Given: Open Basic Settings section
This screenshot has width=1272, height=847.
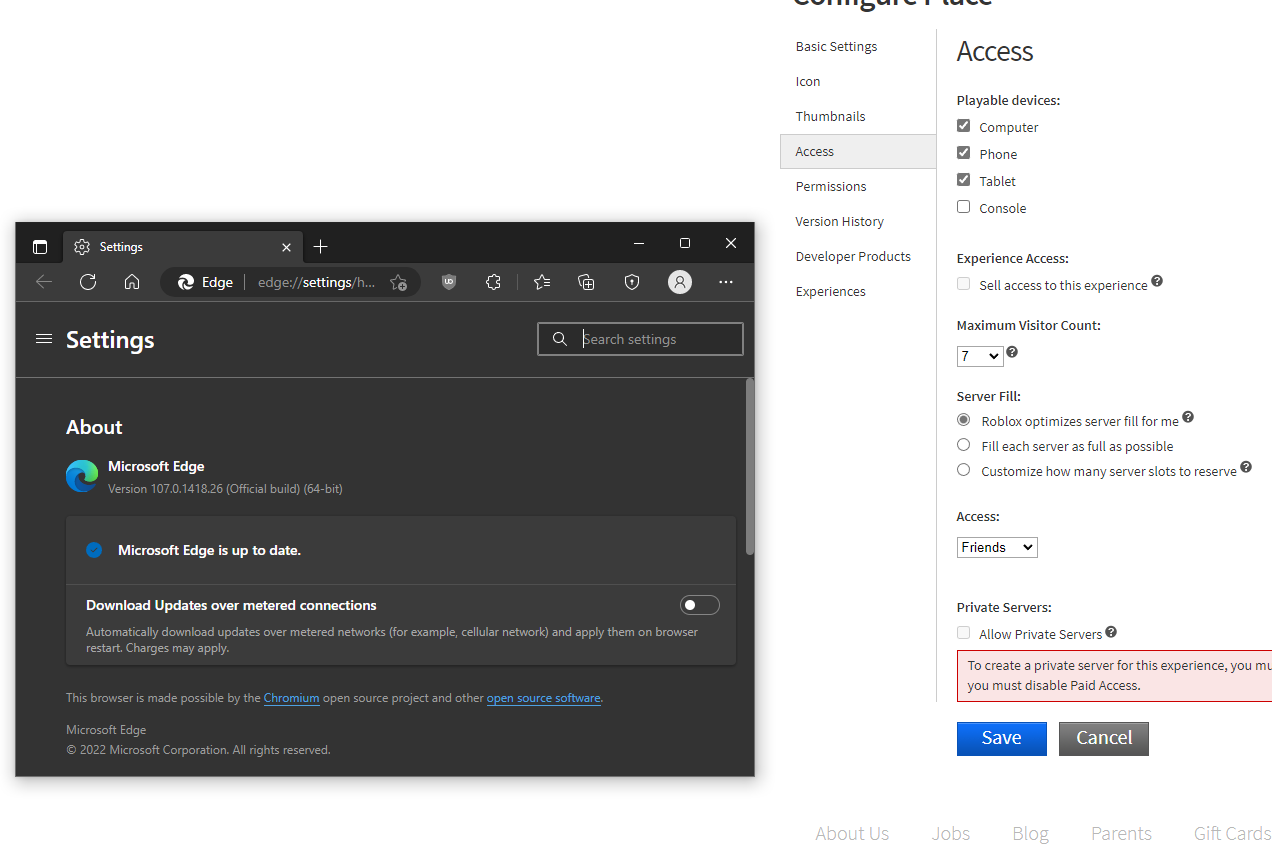Looking at the screenshot, I should 836,46.
